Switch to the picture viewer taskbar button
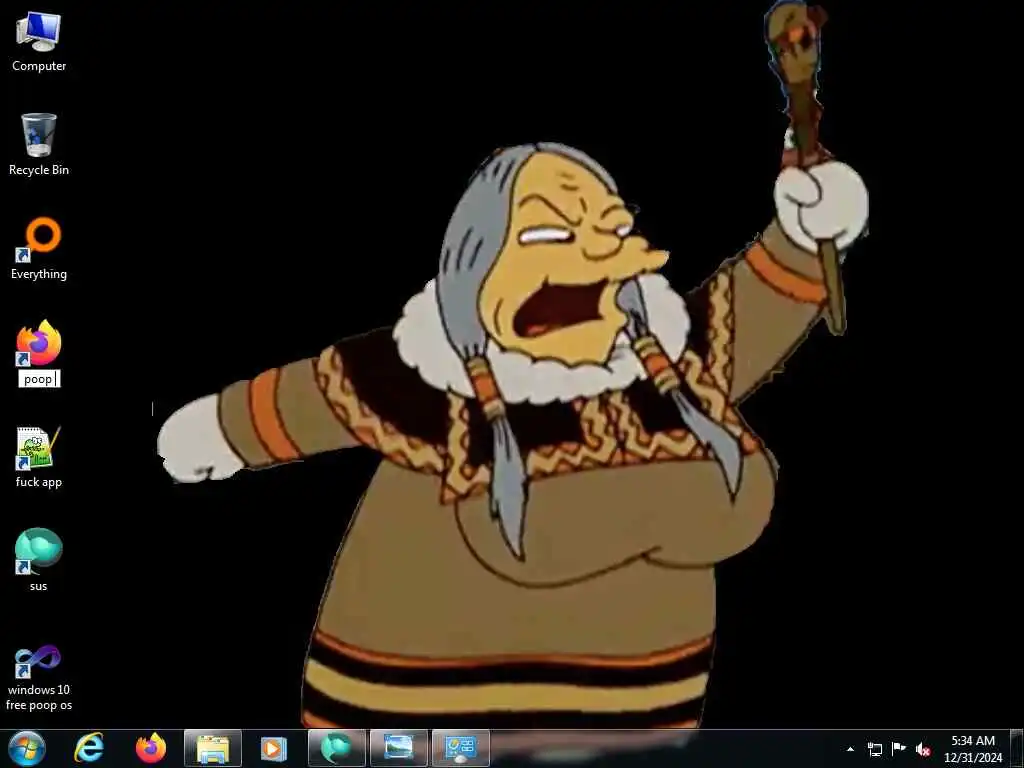Viewport: 1024px width, 768px height. click(x=398, y=748)
